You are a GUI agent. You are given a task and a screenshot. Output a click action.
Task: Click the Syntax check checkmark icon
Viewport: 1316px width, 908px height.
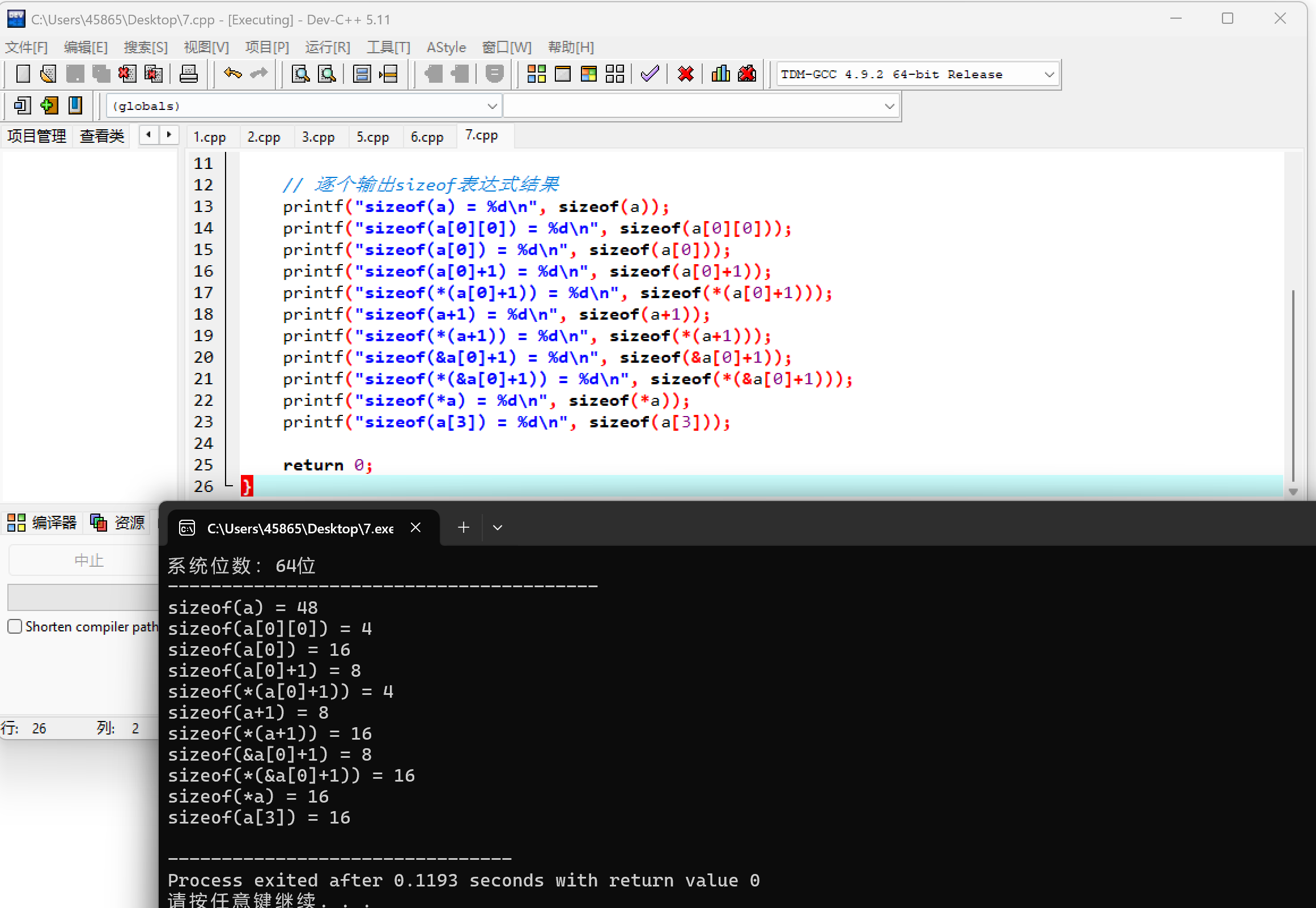click(x=649, y=74)
